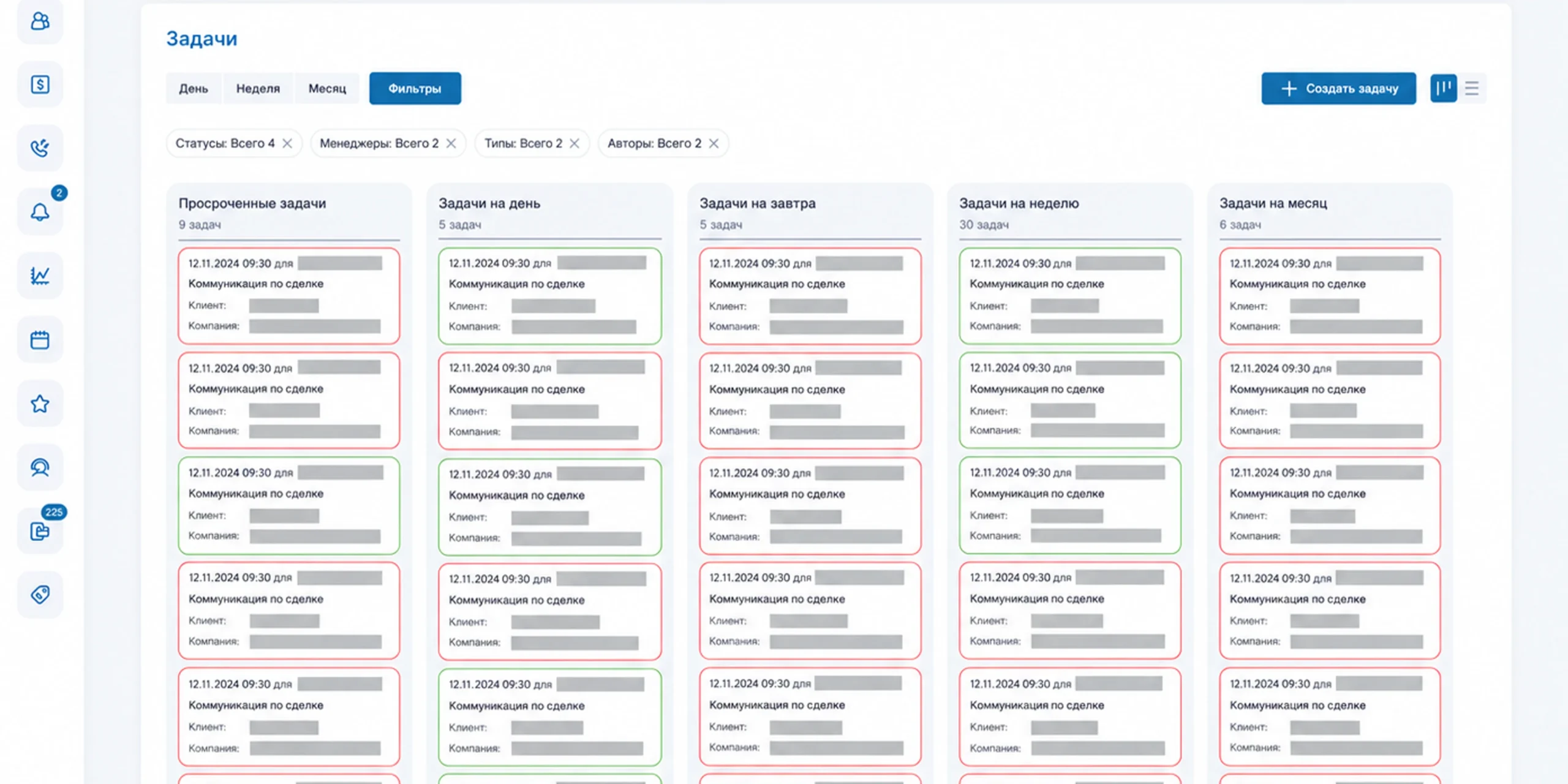Click Задачи на месяц column header

[x=1273, y=203]
